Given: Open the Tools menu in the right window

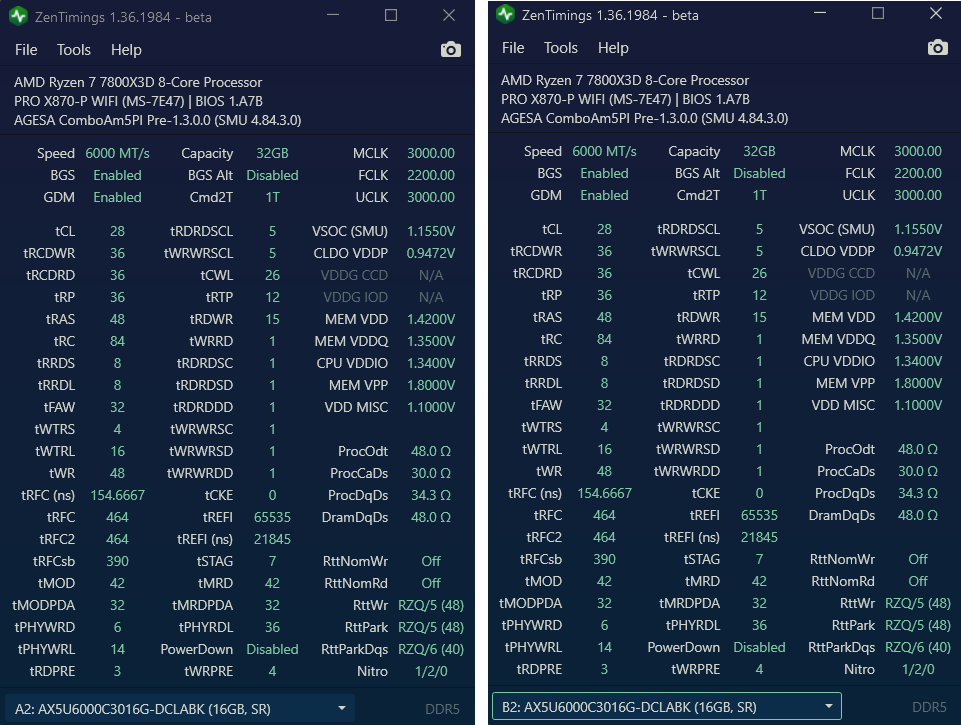Looking at the screenshot, I should [560, 47].
